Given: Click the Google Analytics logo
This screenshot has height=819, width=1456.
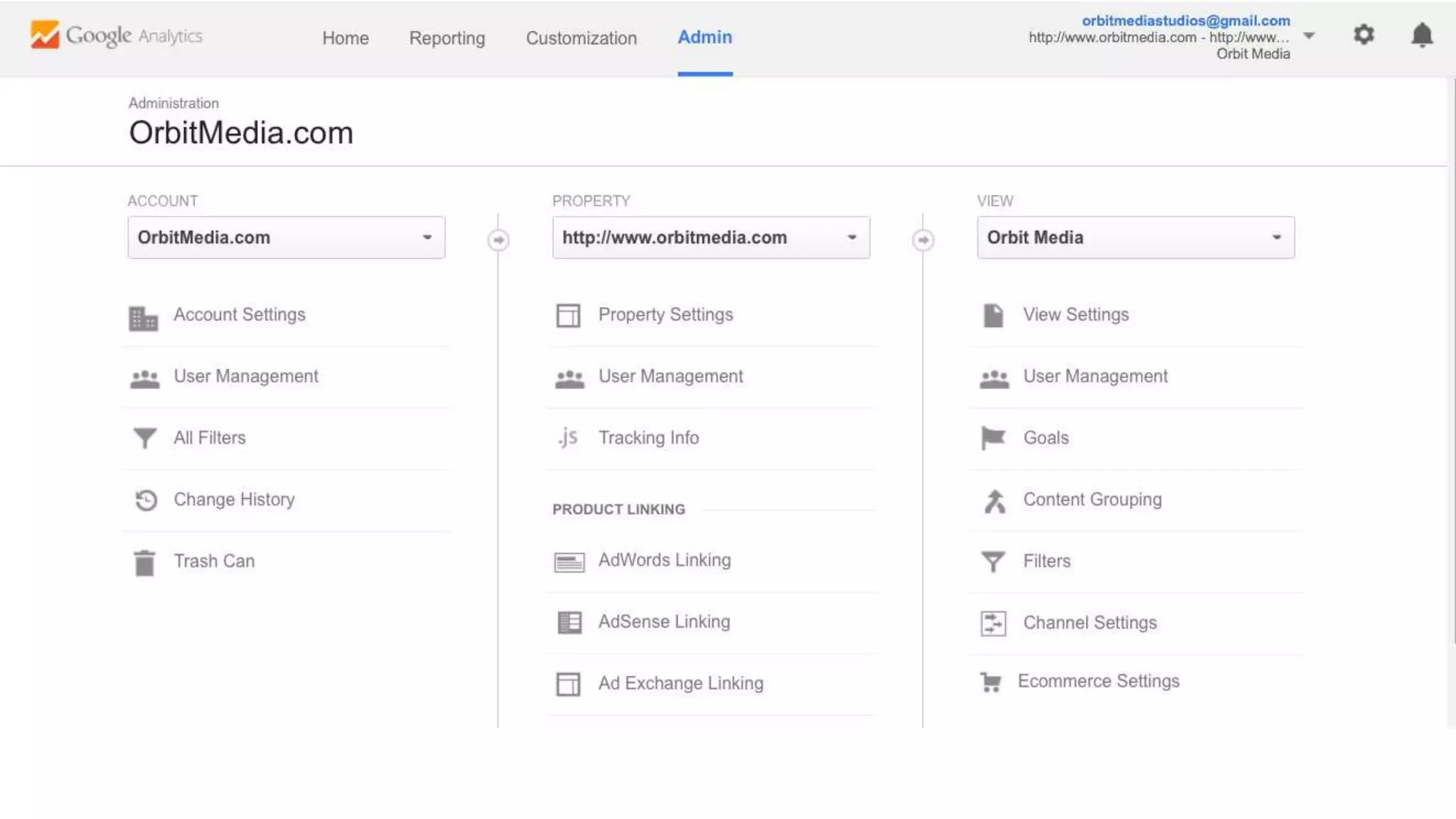Looking at the screenshot, I should click(117, 35).
